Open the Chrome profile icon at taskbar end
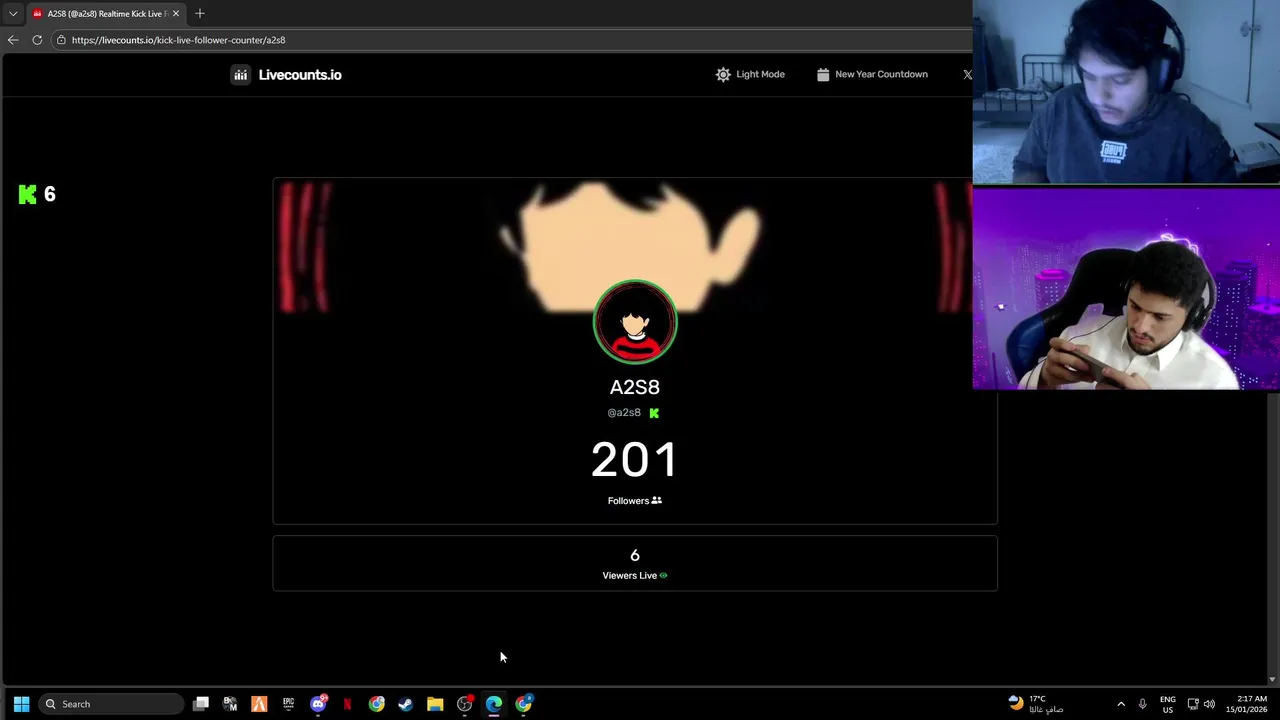This screenshot has height=720, width=1280. pos(523,704)
